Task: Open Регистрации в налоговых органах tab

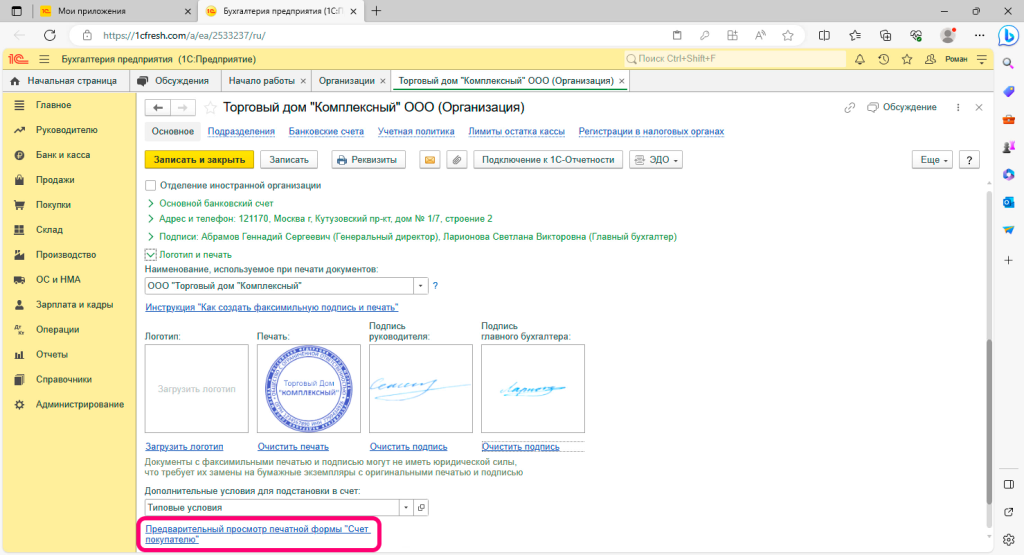Action: click(x=651, y=132)
